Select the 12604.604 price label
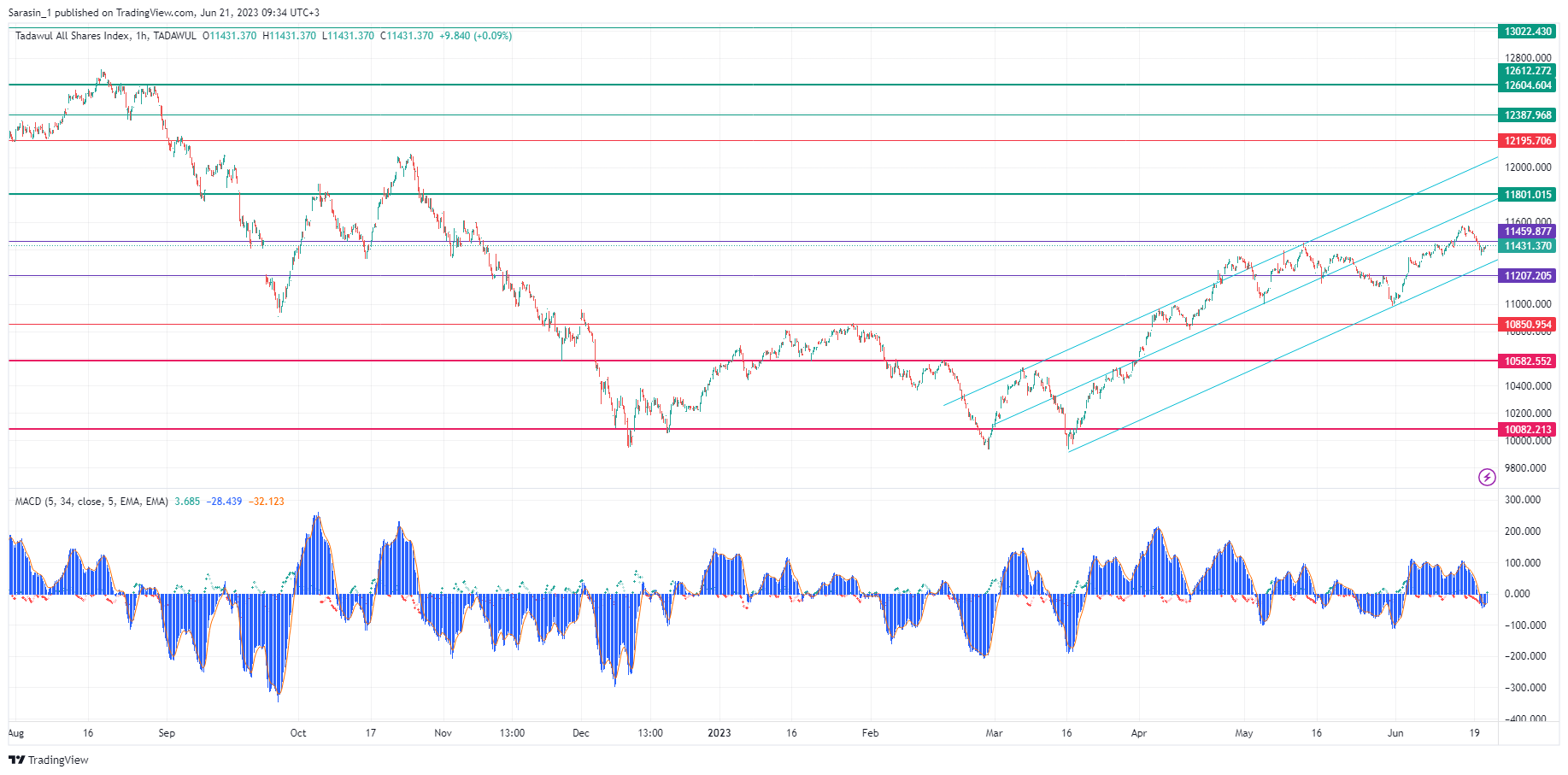Viewport: 1568px width, 775px height. (1528, 85)
